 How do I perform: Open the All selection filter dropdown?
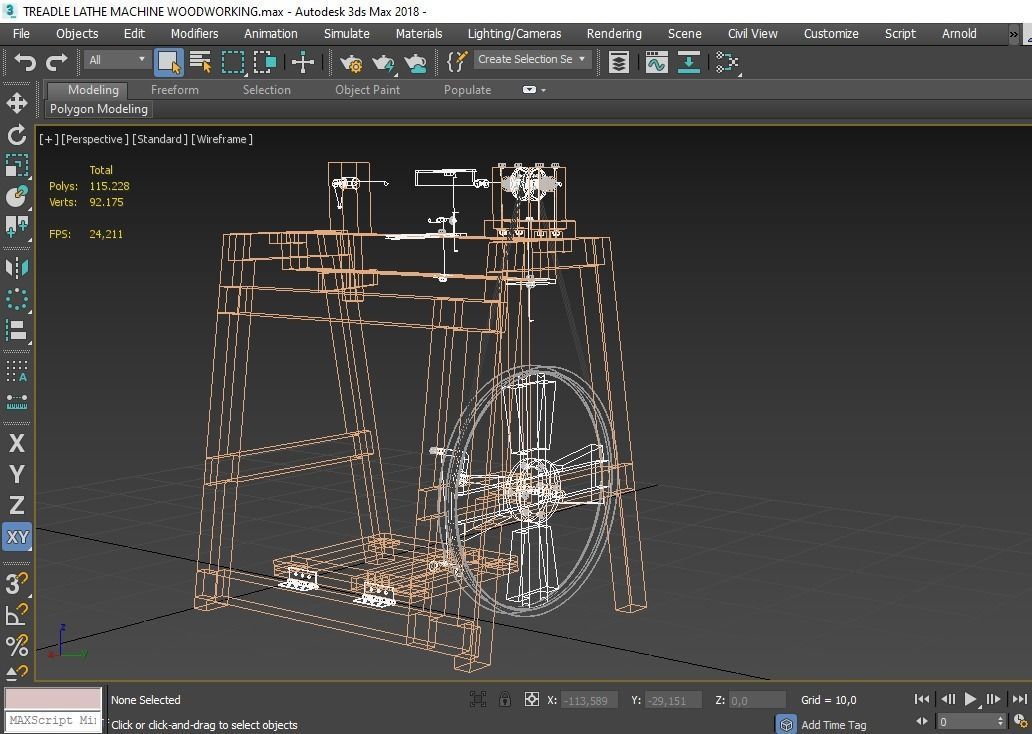tap(116, 60)
